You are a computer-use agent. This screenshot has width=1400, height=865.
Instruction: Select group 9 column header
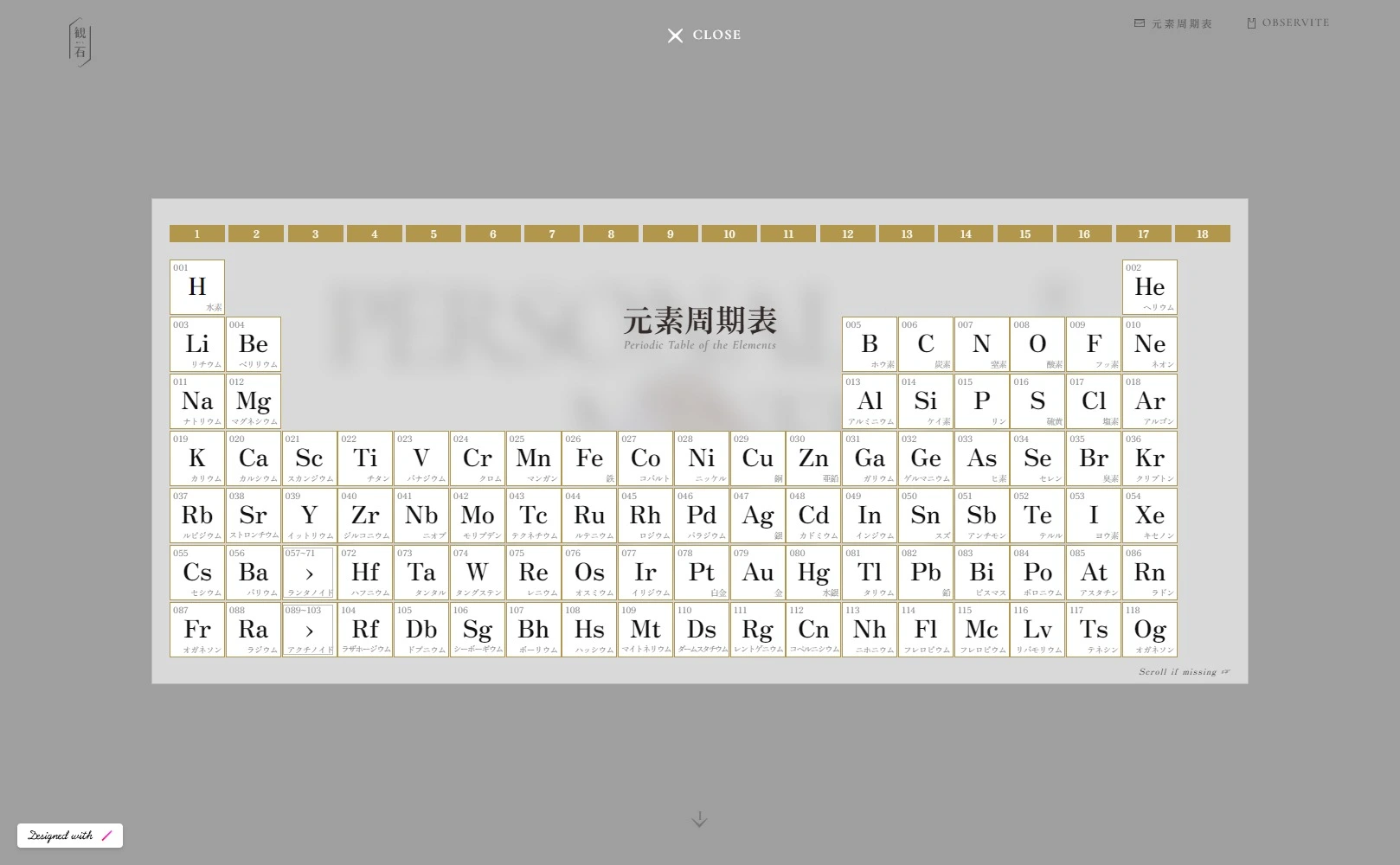[670, 234]
